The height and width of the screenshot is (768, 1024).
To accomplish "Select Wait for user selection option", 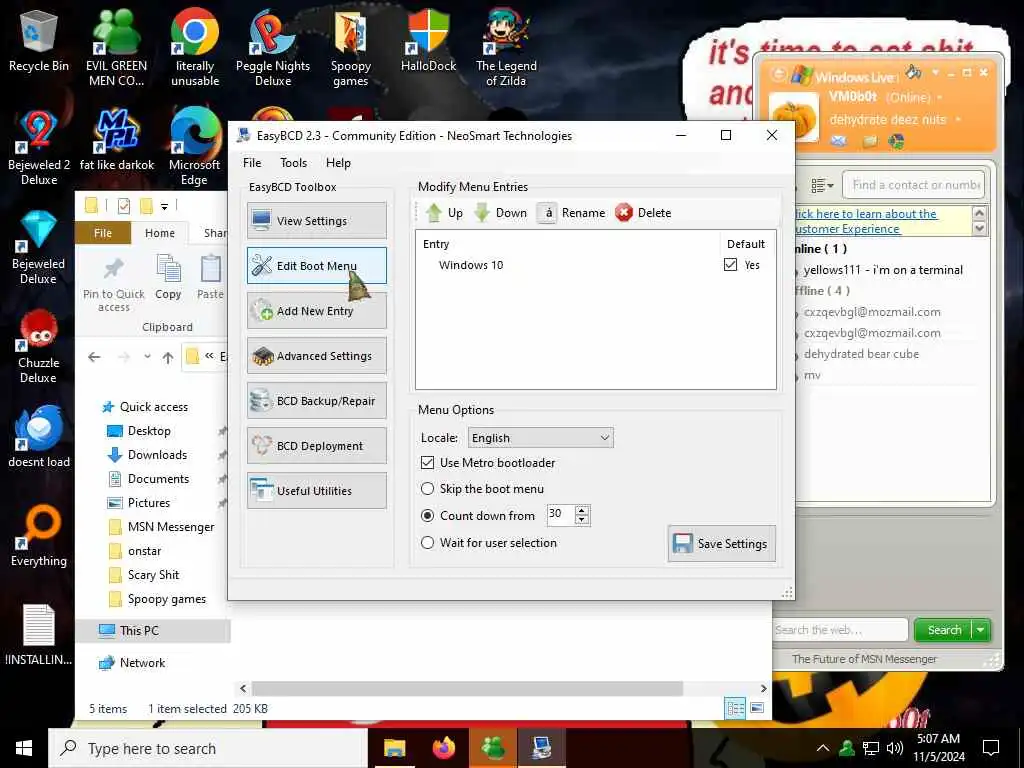I will tap(428, 542).
